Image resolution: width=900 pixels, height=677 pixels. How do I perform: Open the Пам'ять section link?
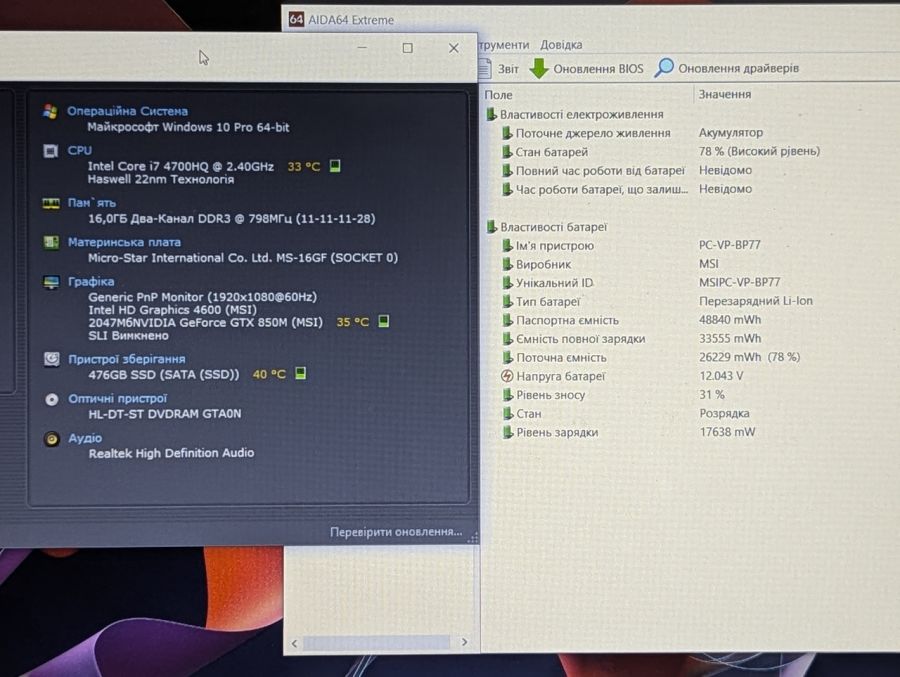coord(92,203)
